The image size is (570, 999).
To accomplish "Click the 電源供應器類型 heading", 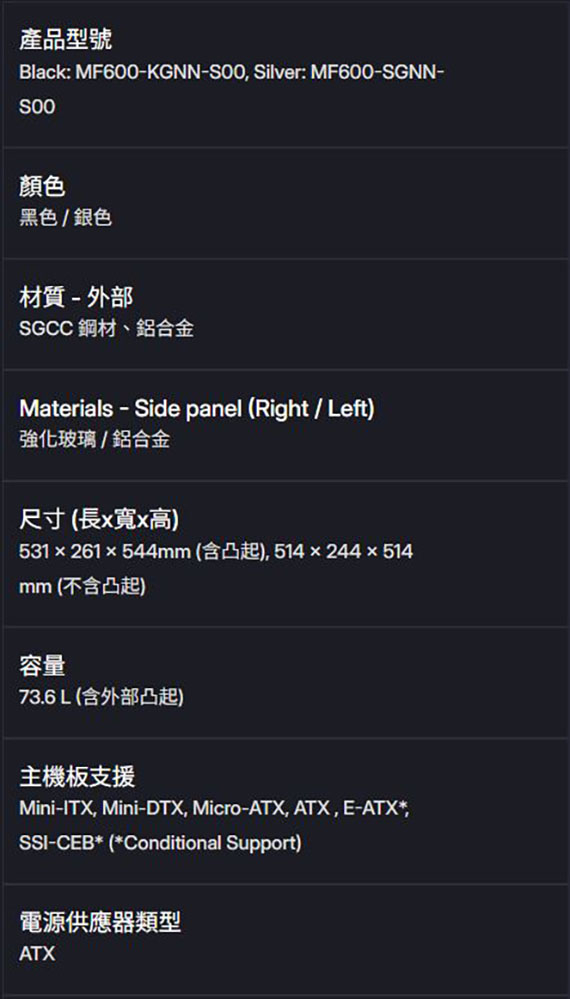I will tap(100, 922).
